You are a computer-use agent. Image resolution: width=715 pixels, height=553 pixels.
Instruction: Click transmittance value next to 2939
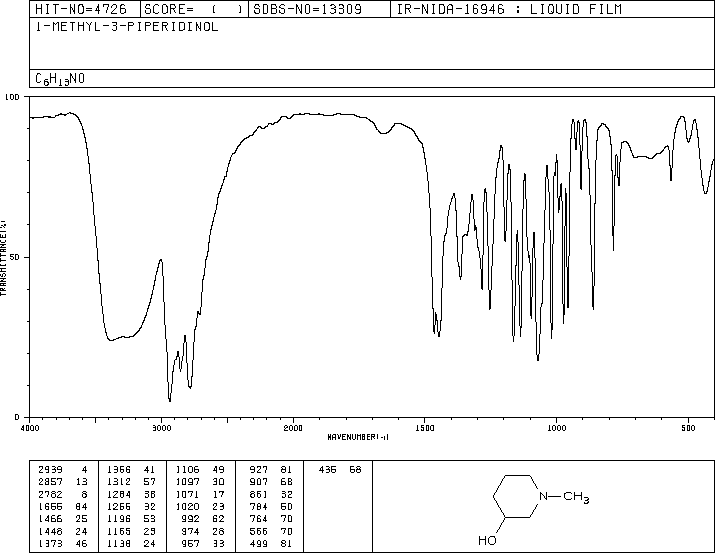[x=83, y=469]
